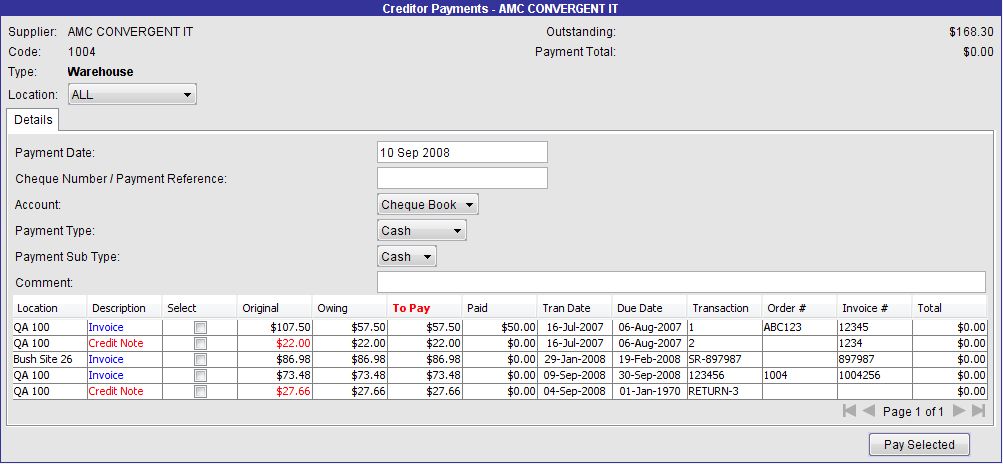Sort by the Invoice # column header
This screenshot has width=1003, height=464.
click(x=875, y=308)
